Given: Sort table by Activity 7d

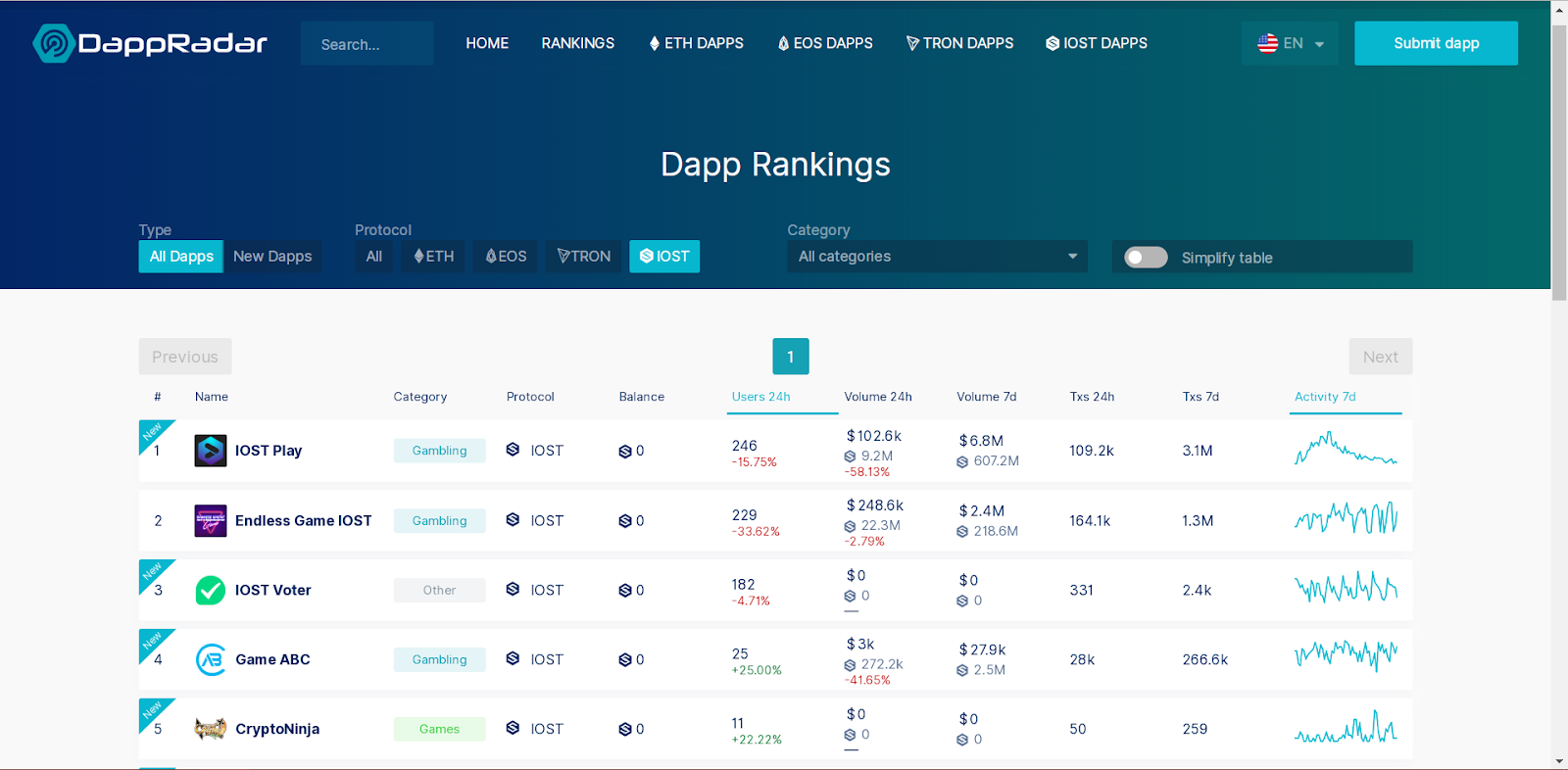Looking at the screenshot, I should (1325, 397).
